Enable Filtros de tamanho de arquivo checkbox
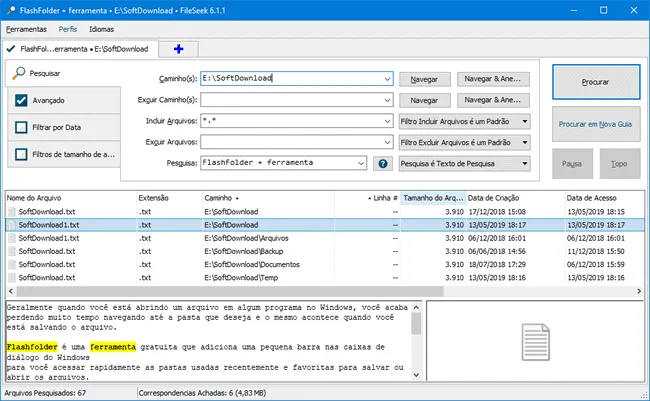The width and height of the screenshot is (650, 401). pos(21,154)
